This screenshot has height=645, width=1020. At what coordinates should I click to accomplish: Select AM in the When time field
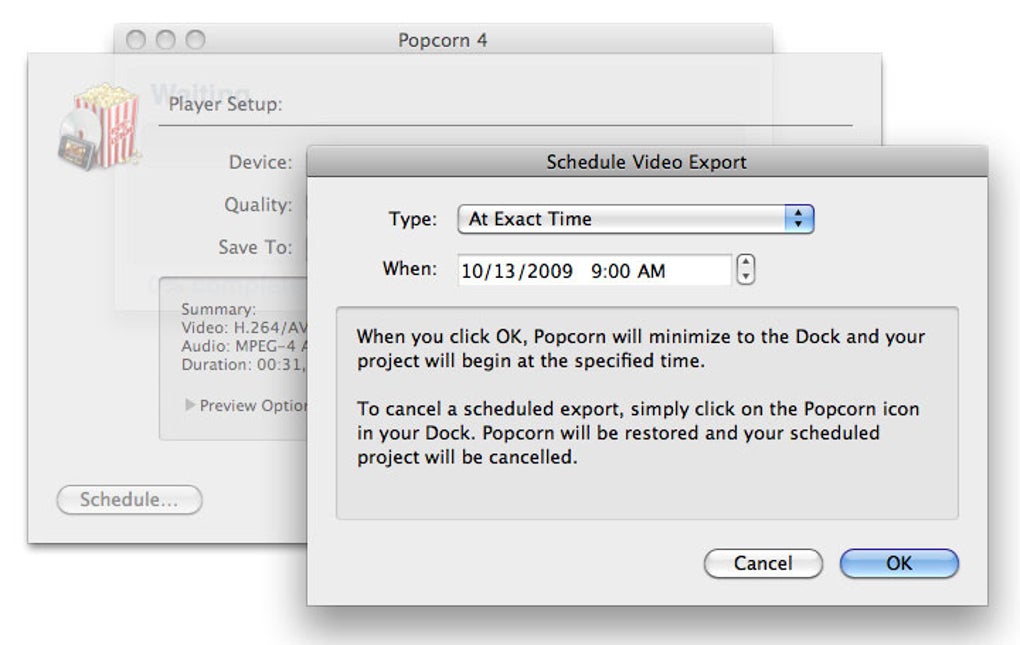(x=651, y=271)
